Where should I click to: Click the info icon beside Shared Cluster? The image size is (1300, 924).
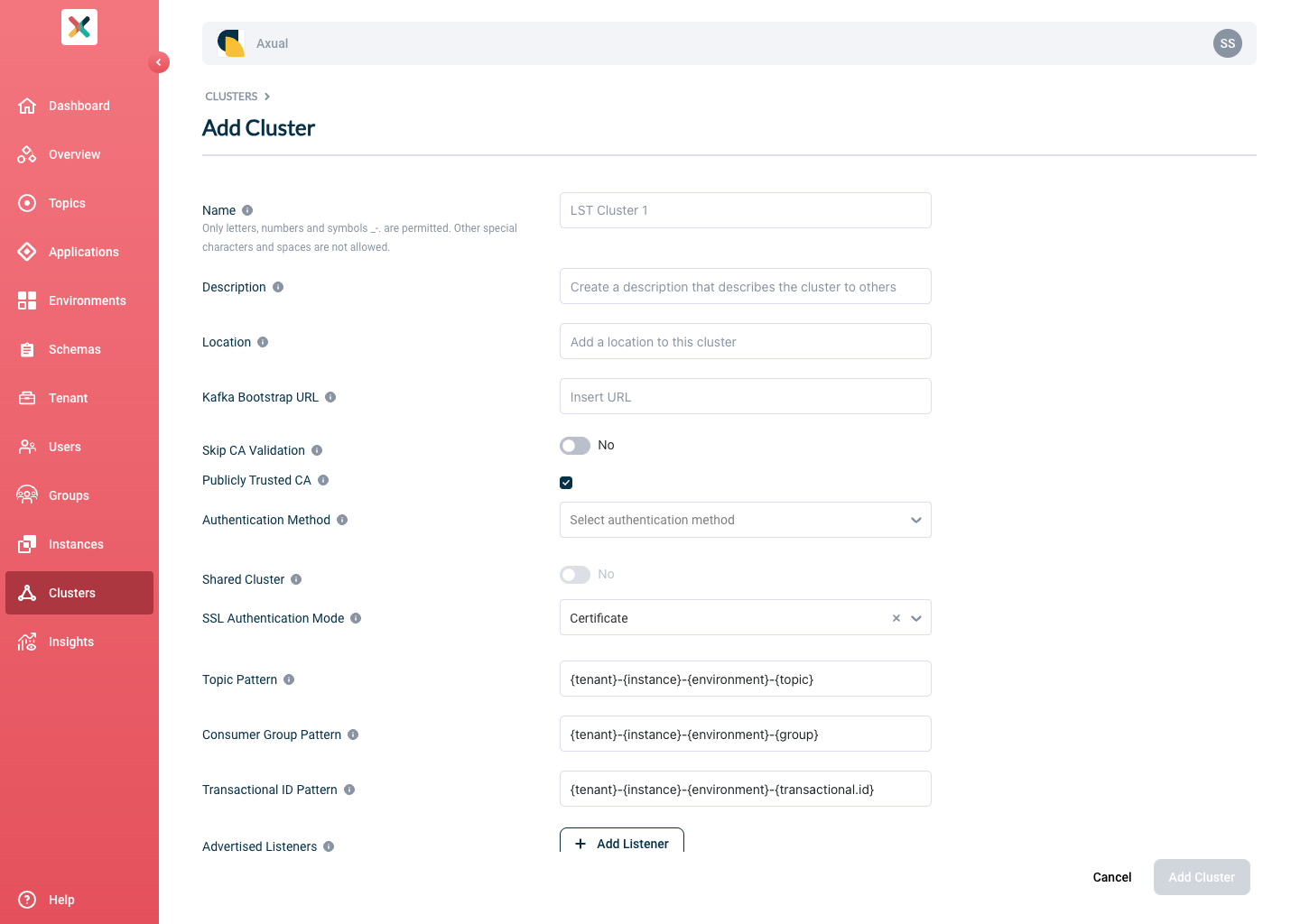point(296,579)
